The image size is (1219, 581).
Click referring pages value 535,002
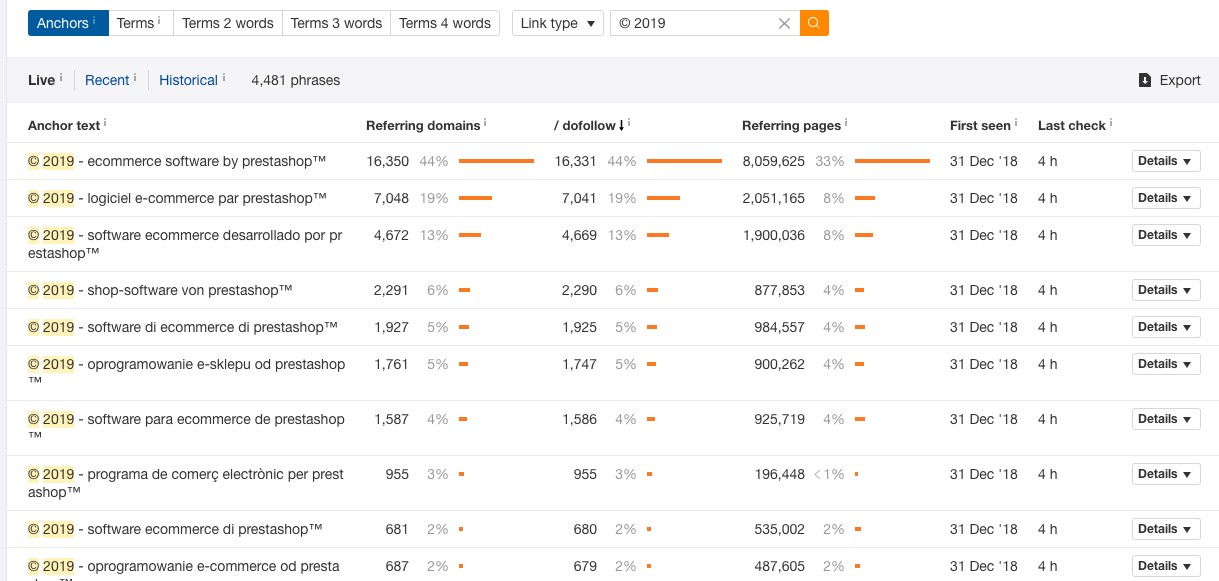[780, 529]
